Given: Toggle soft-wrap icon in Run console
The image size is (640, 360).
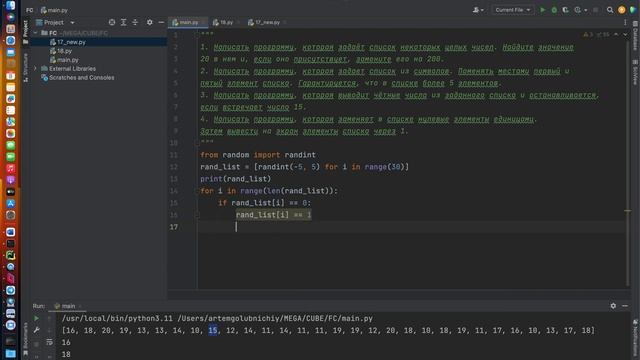Looking at the screenshot, I should (x=49, y=342).
